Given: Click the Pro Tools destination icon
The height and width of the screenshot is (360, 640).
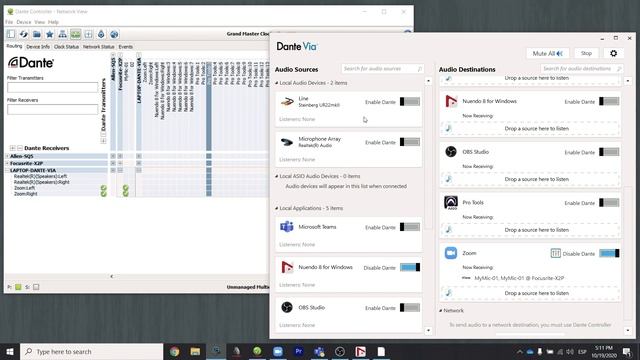Looking at the screenshot, I should tap(451, 202).
